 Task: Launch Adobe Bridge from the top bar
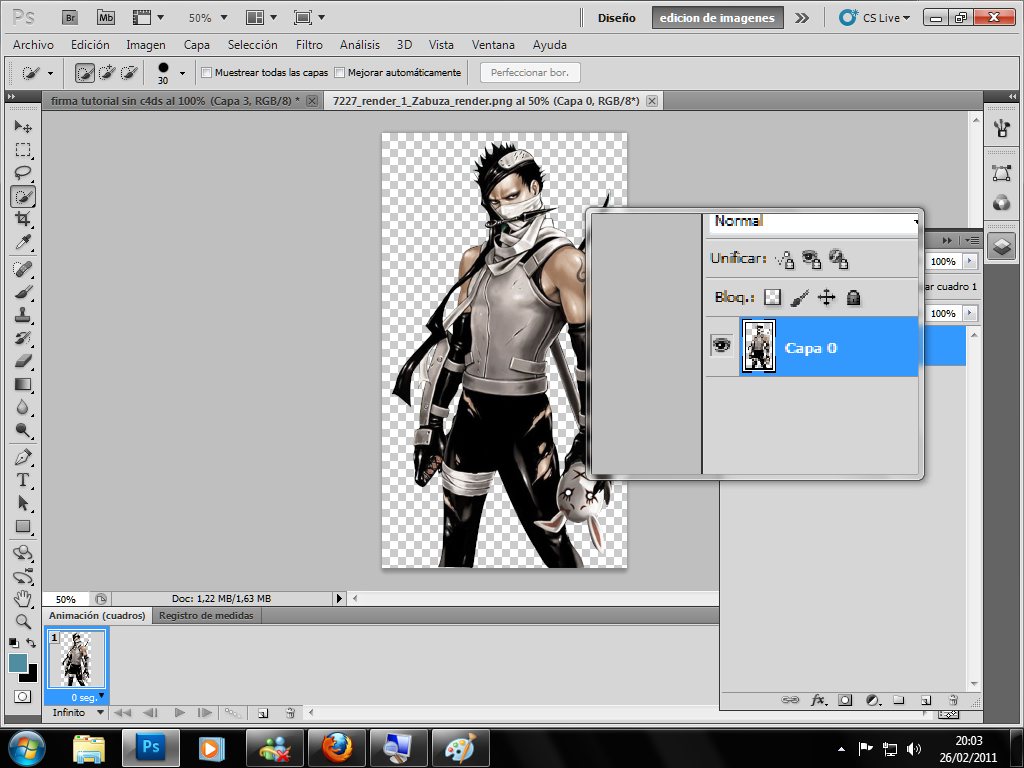coord(70,18)
